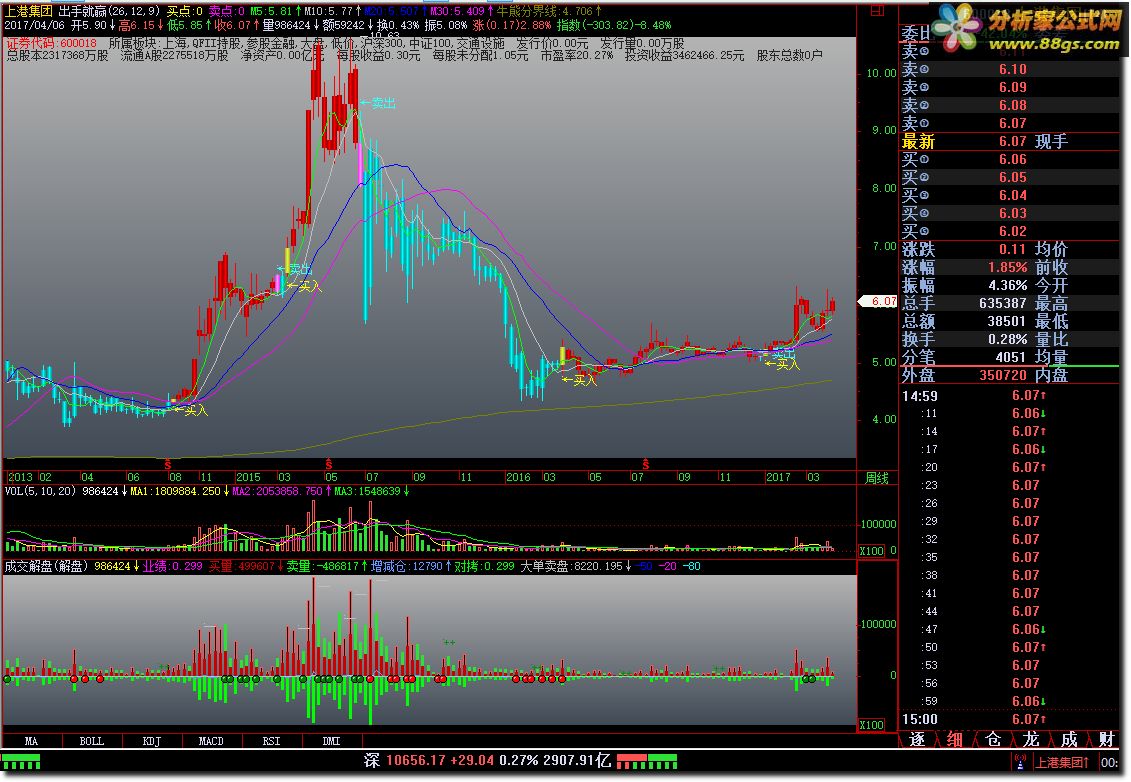Click the 总手 635387 row
This screenshot has width=1131, height=782.
(1009, 303)
